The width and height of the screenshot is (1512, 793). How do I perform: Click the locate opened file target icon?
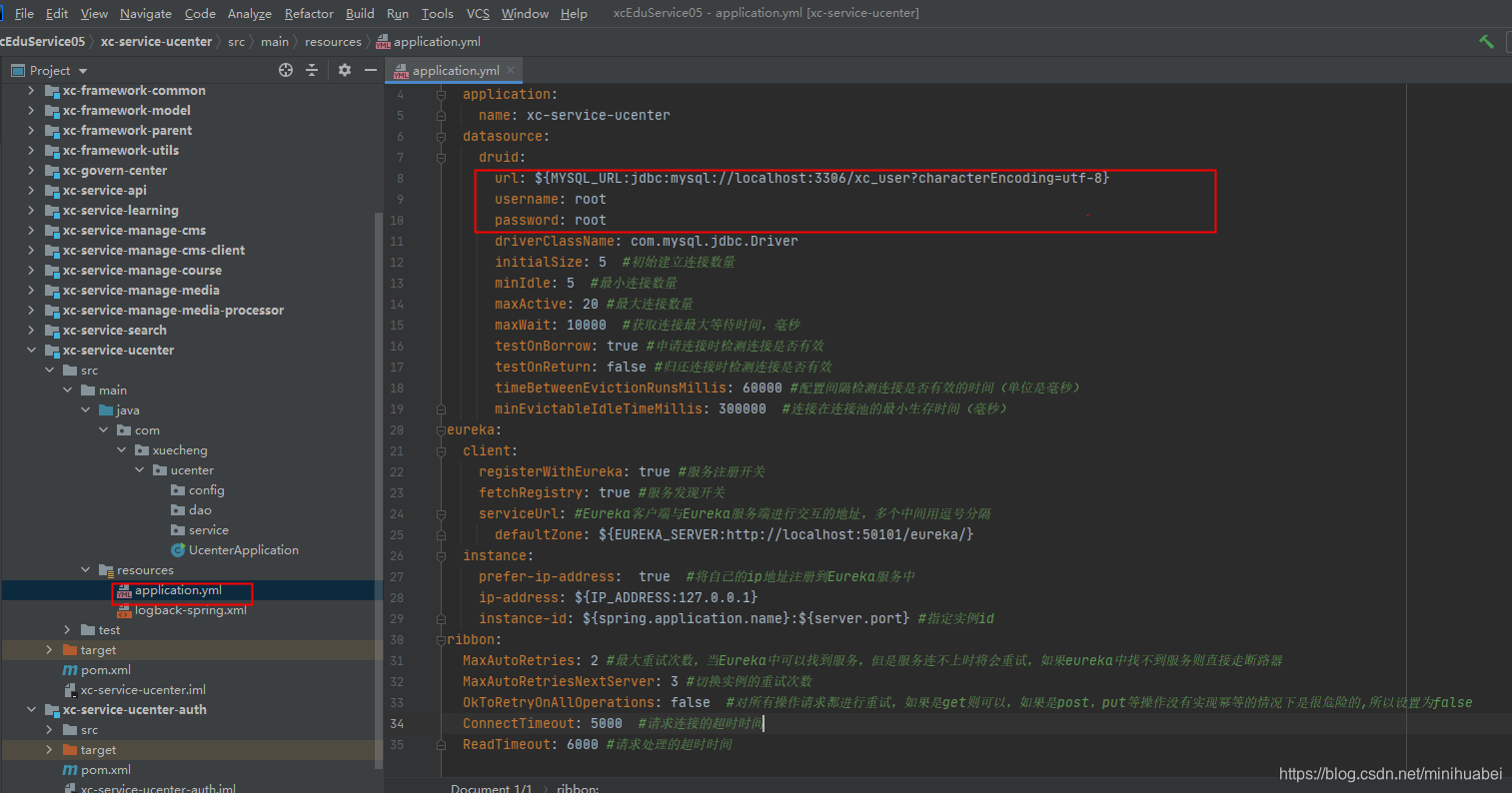pyautogui.click(x=286, y=70)
